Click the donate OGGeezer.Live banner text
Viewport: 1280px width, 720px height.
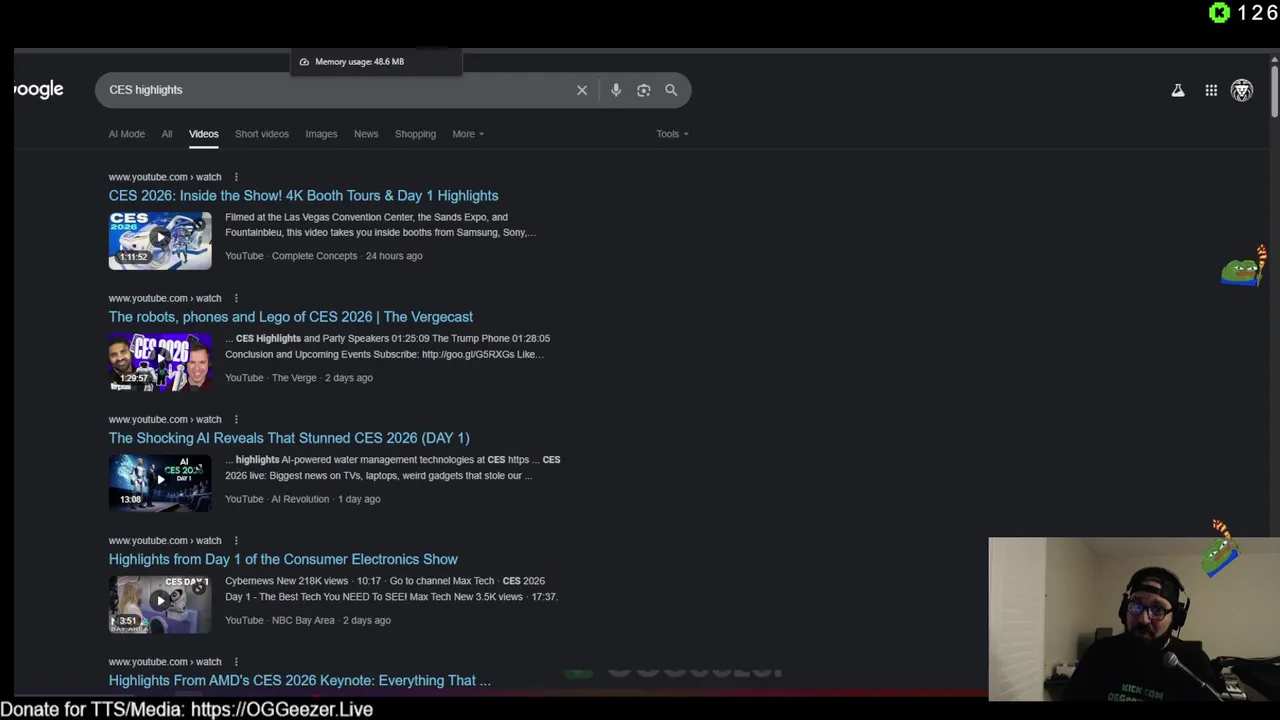pos(187,709)
